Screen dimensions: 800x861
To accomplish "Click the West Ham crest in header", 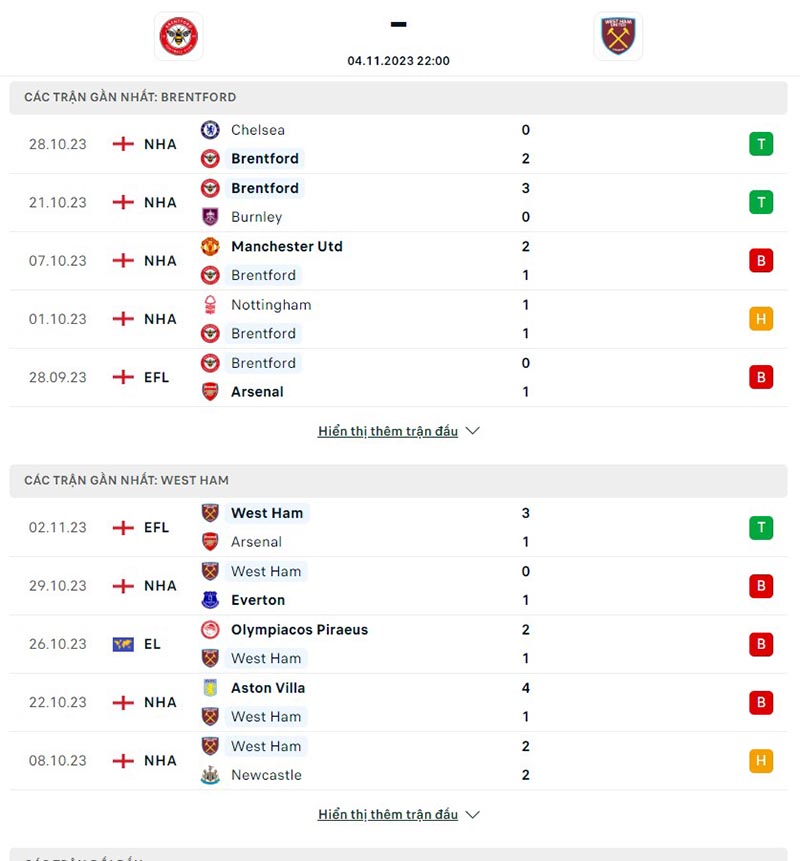I will (618, 37).
